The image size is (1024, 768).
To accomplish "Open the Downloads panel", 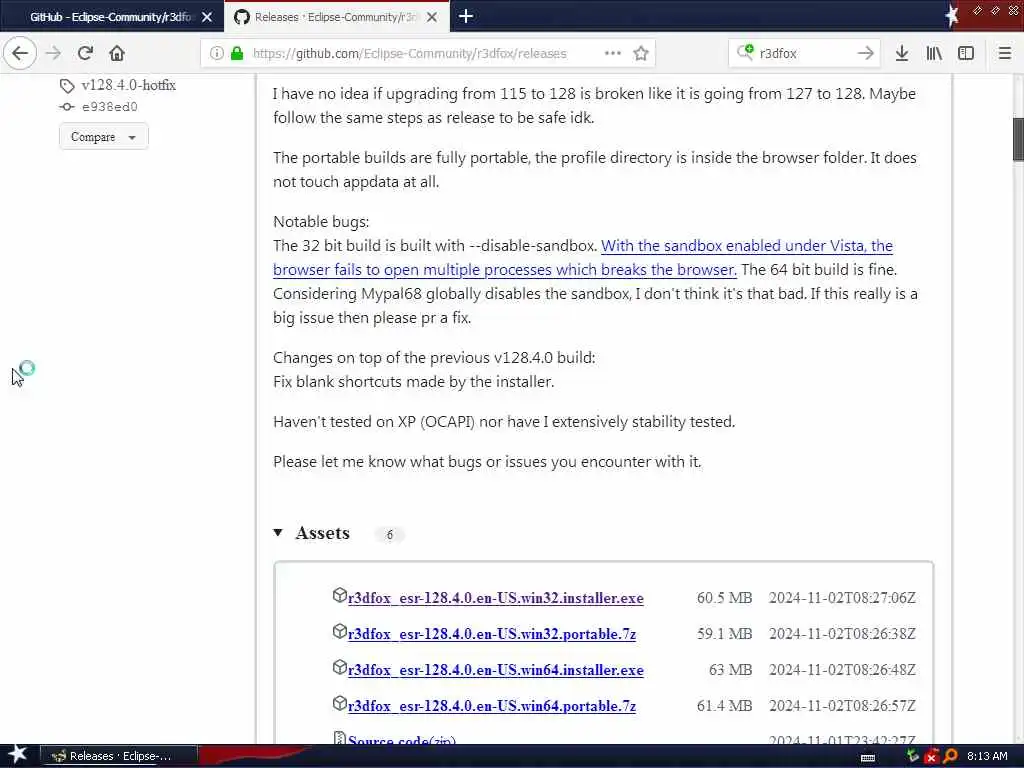I will point(902,53).
